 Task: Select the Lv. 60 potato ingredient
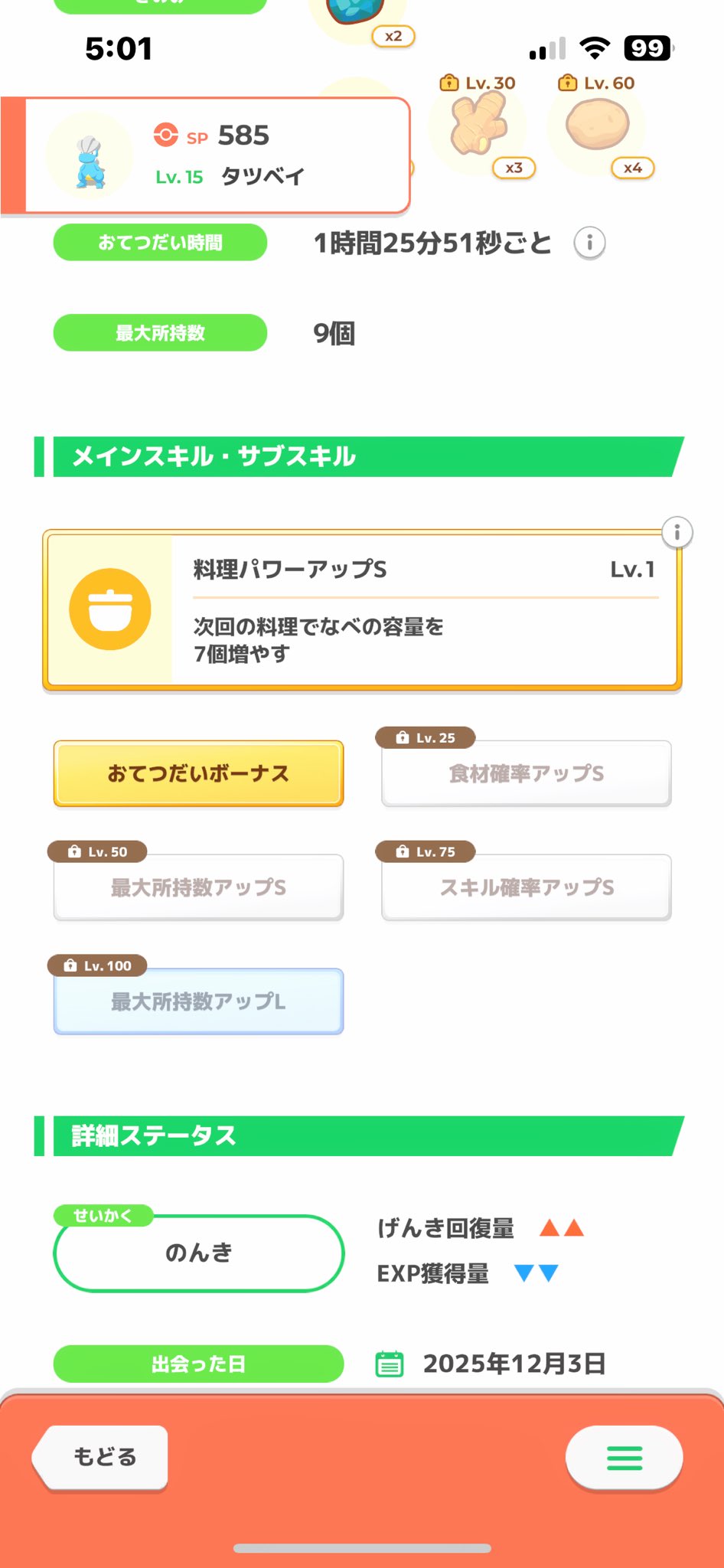click(598, 127)
